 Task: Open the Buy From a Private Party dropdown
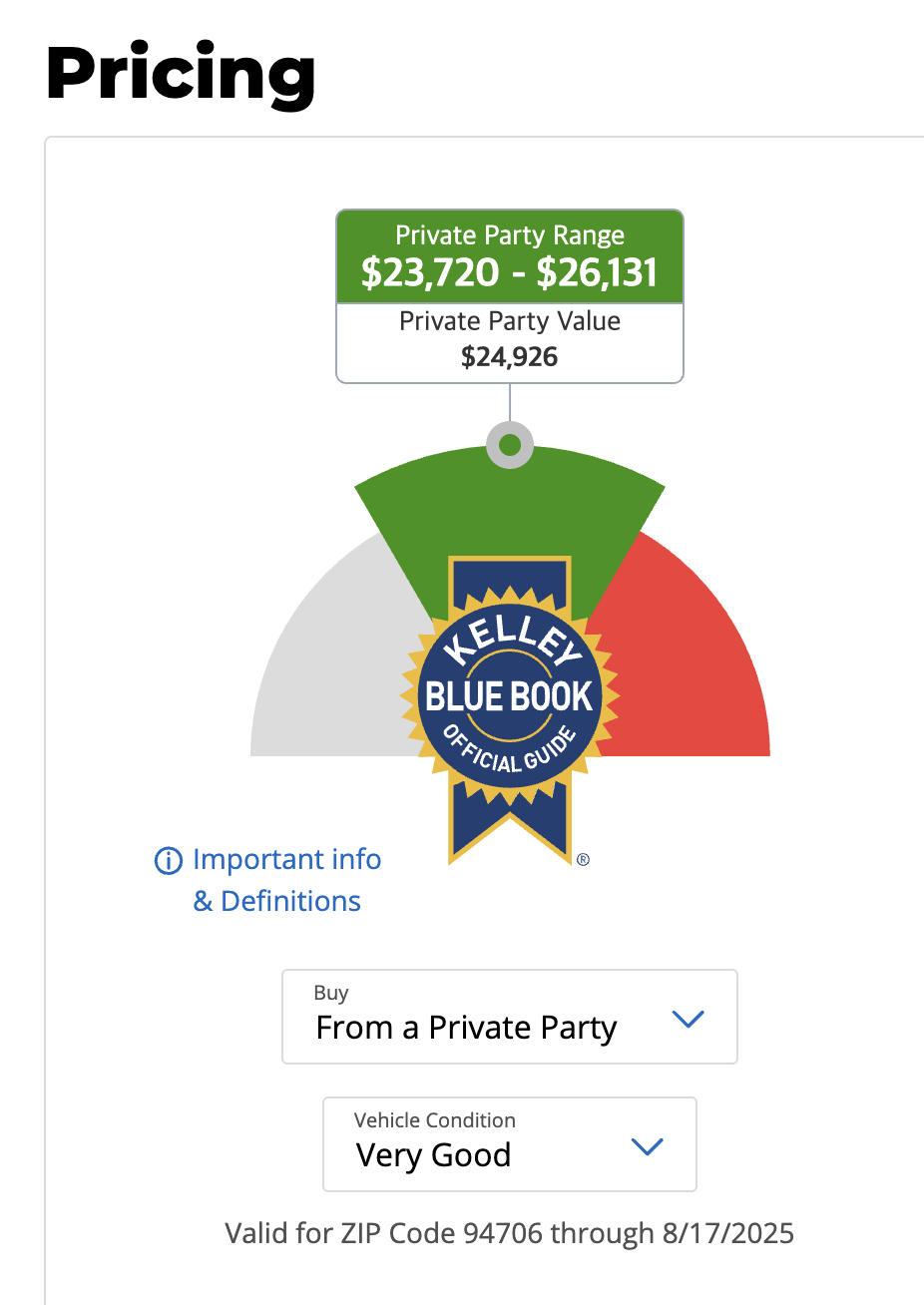point(510,1017)
